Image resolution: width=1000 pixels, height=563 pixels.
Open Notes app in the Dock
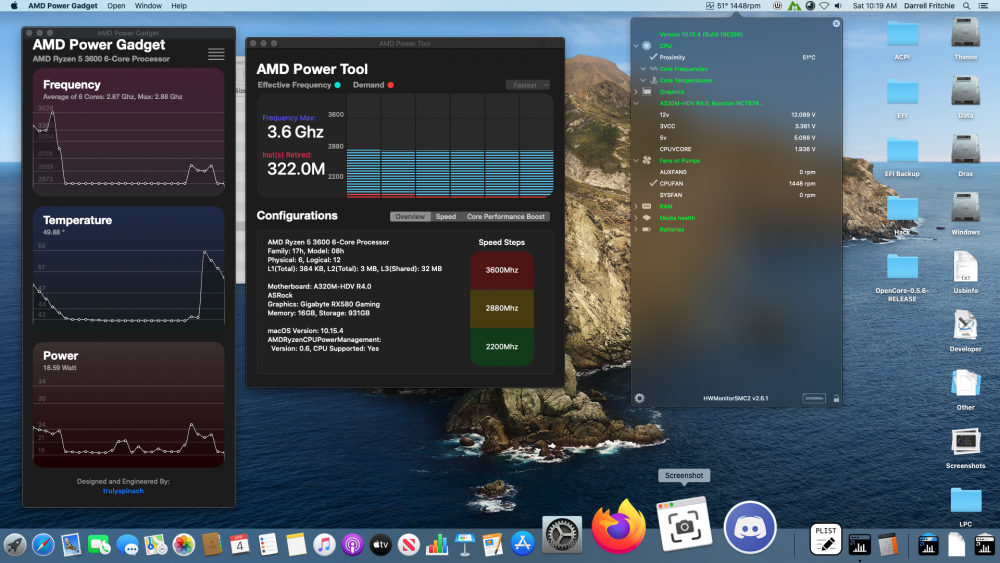296,545
